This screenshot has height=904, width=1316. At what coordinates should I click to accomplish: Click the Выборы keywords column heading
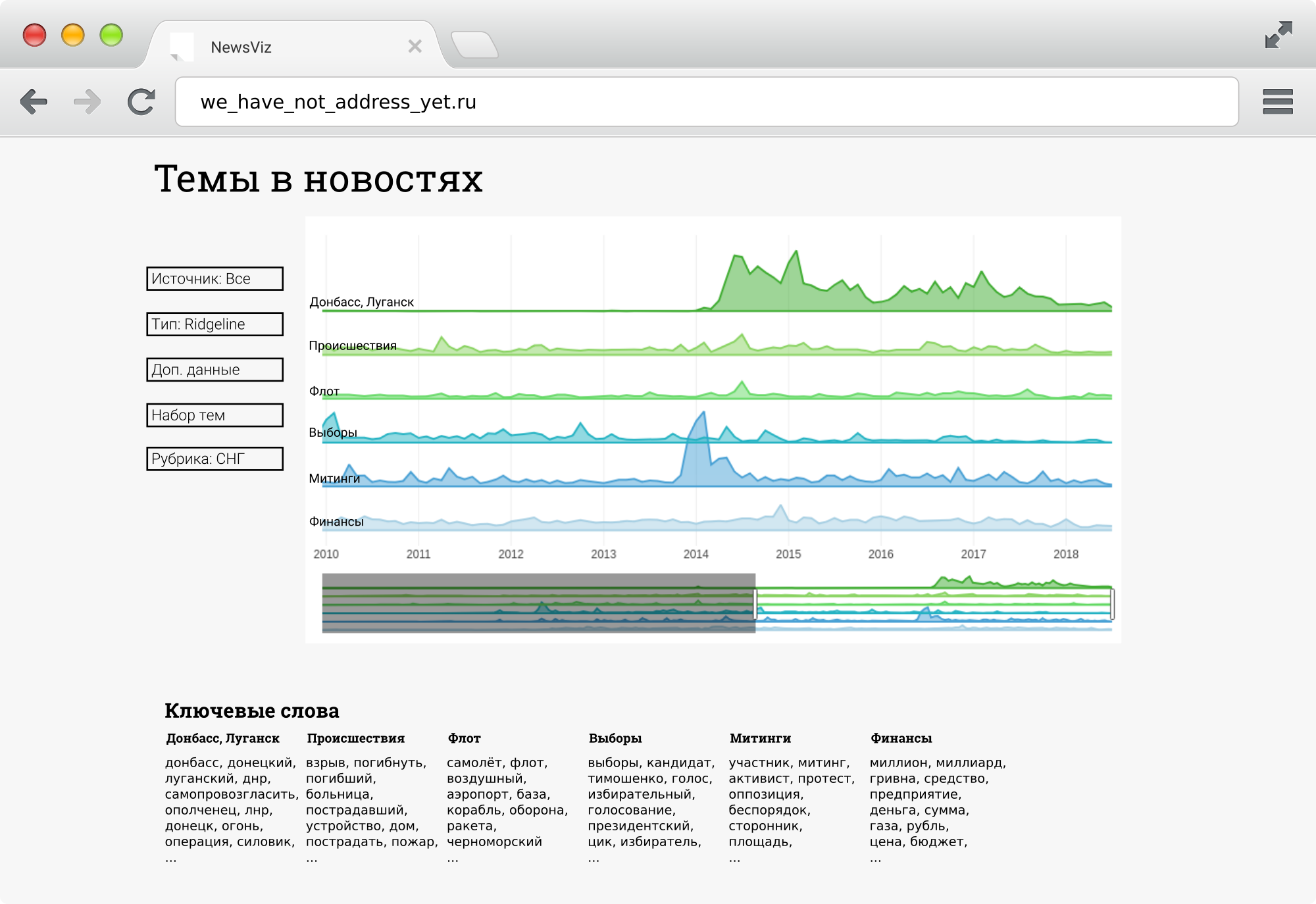pos(615,738)
